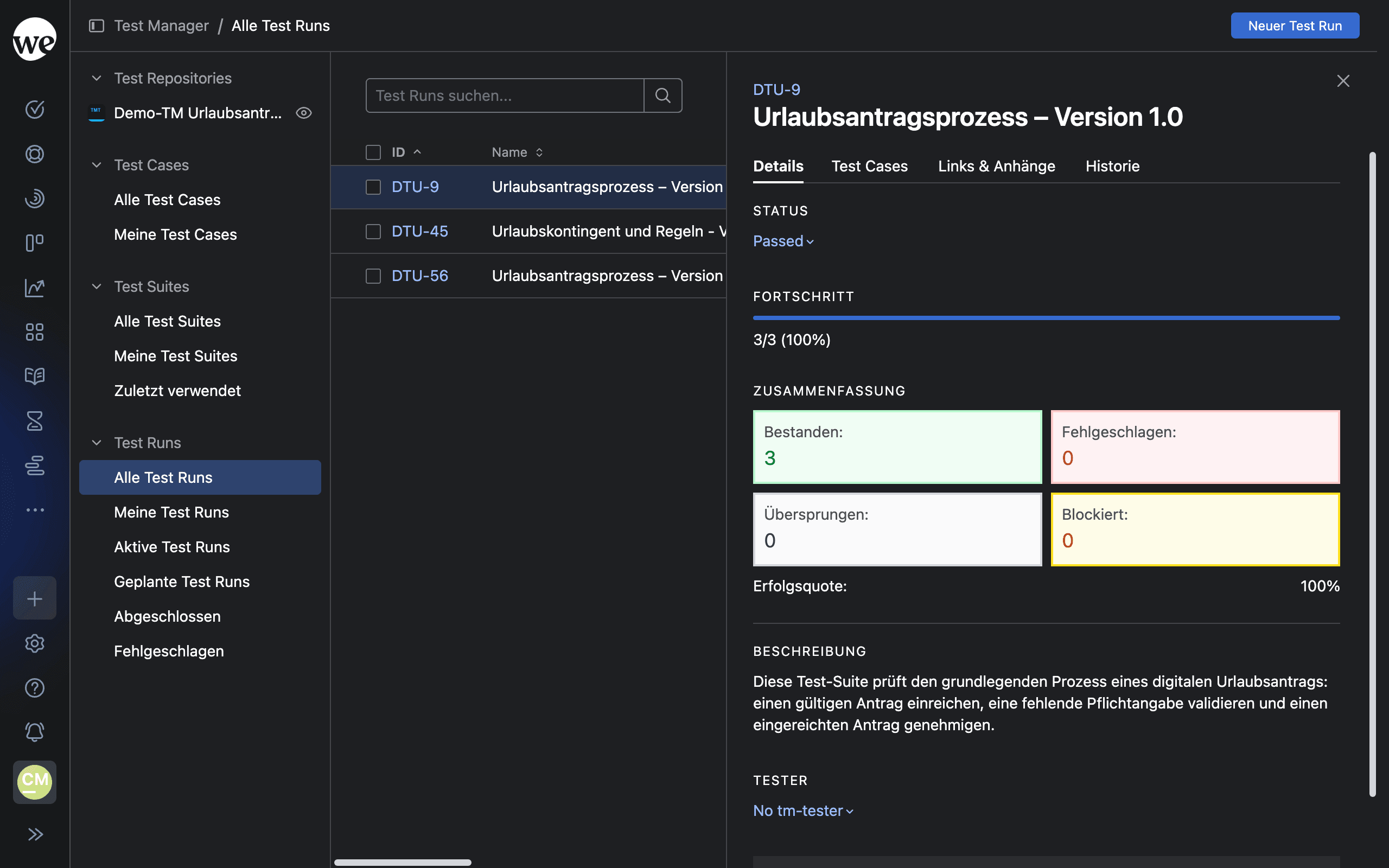Click the magnifier search button
The width and height of the screenshot is (1389, 868).
[x=663, y=95]
